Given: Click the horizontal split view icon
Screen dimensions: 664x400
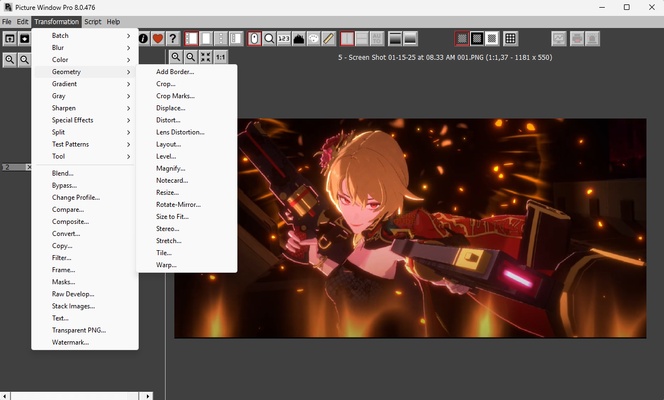Looking at the screenshot, I should [362, 39].
